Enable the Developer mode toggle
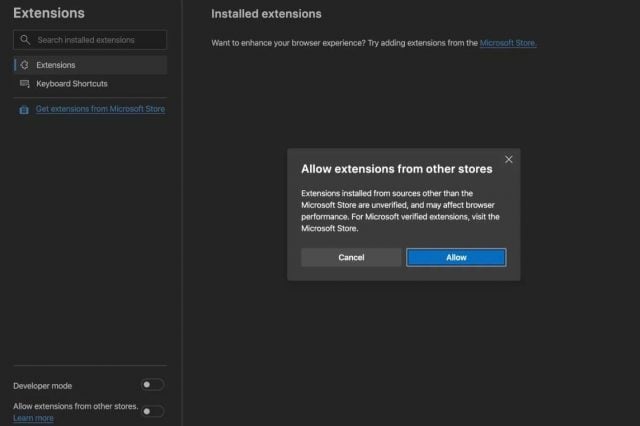 [x=152, y=384]
